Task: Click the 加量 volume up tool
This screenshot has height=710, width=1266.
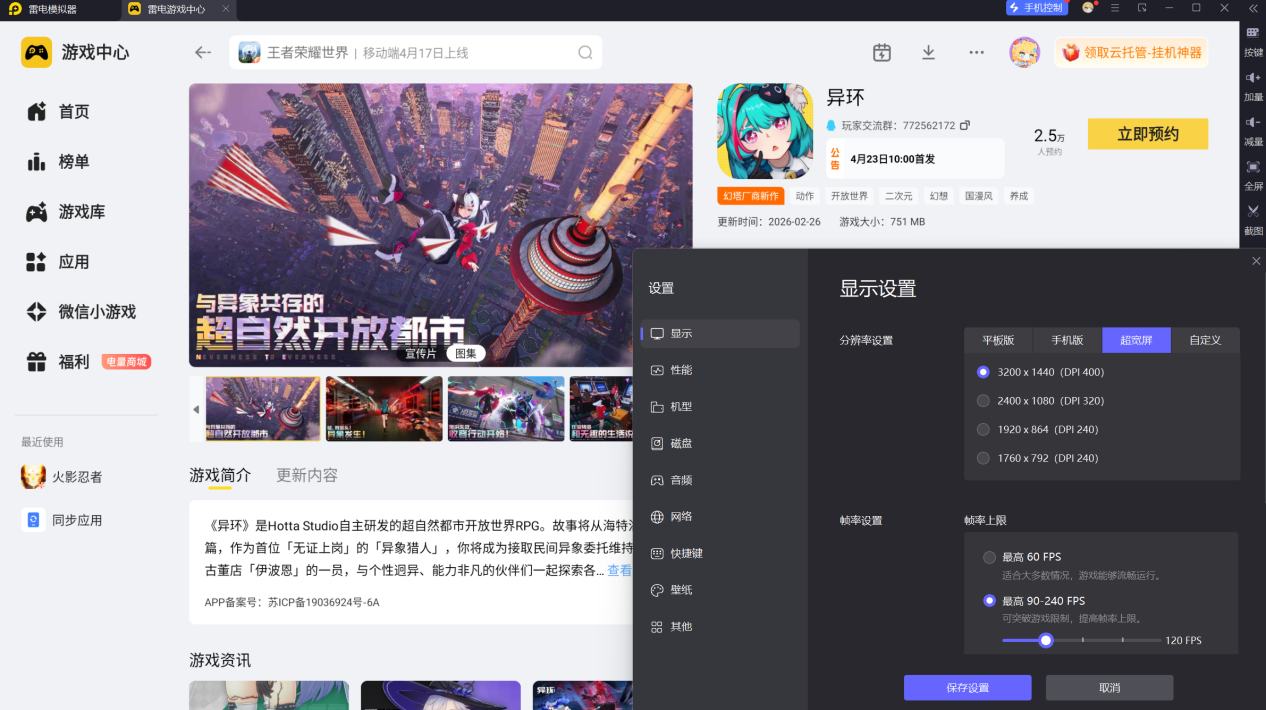Action: pyautogui.click(x=1253, y=86)
